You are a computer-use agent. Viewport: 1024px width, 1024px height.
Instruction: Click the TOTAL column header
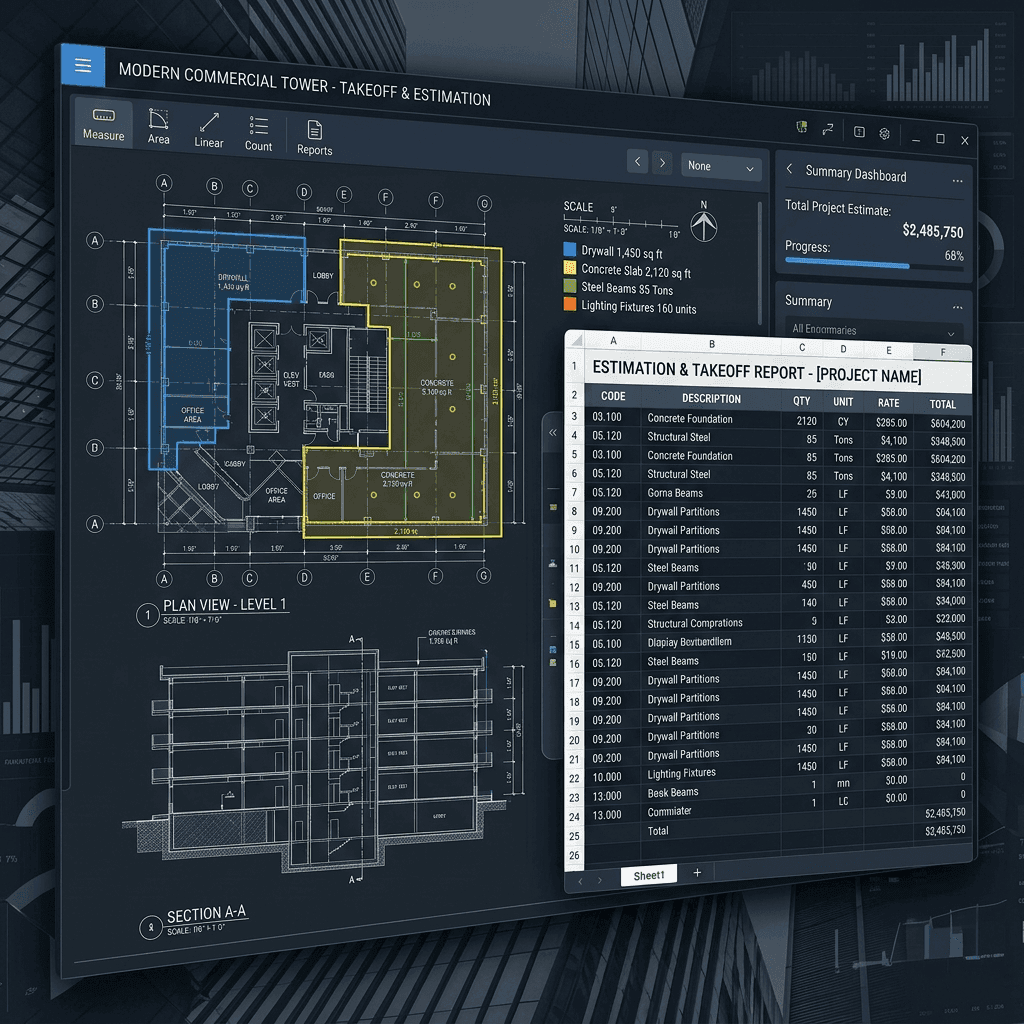pyautogui.click(x=942, y=404)
